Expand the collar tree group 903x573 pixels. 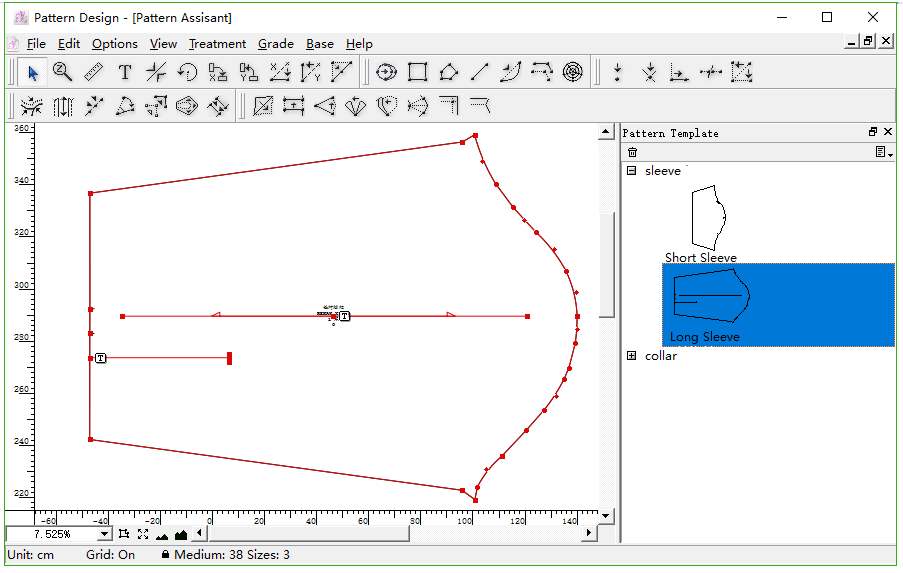632,356
